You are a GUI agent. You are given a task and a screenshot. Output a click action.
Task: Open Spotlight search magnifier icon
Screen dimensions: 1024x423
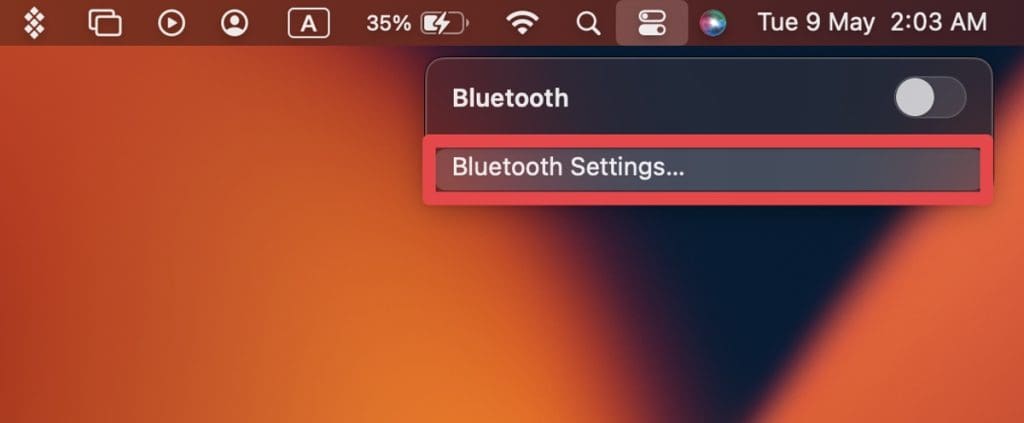pyautogui.click(x=588, y=24)
